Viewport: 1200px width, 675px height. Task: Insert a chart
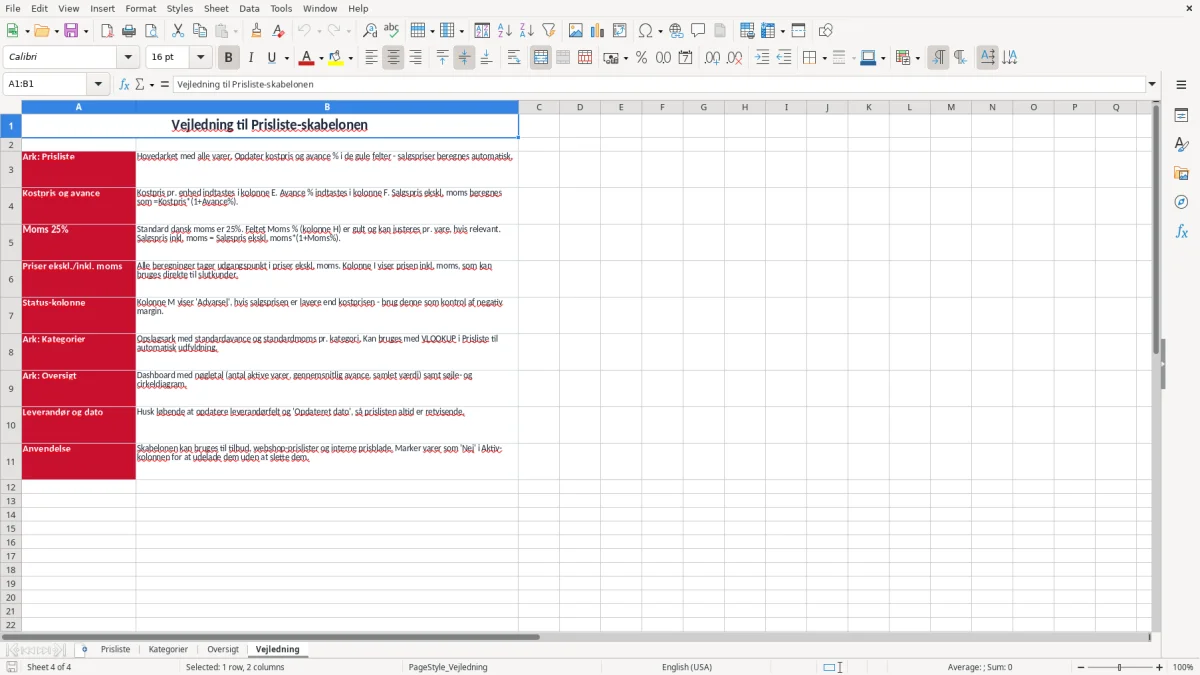pyautogui.click(x=598, y=31)
